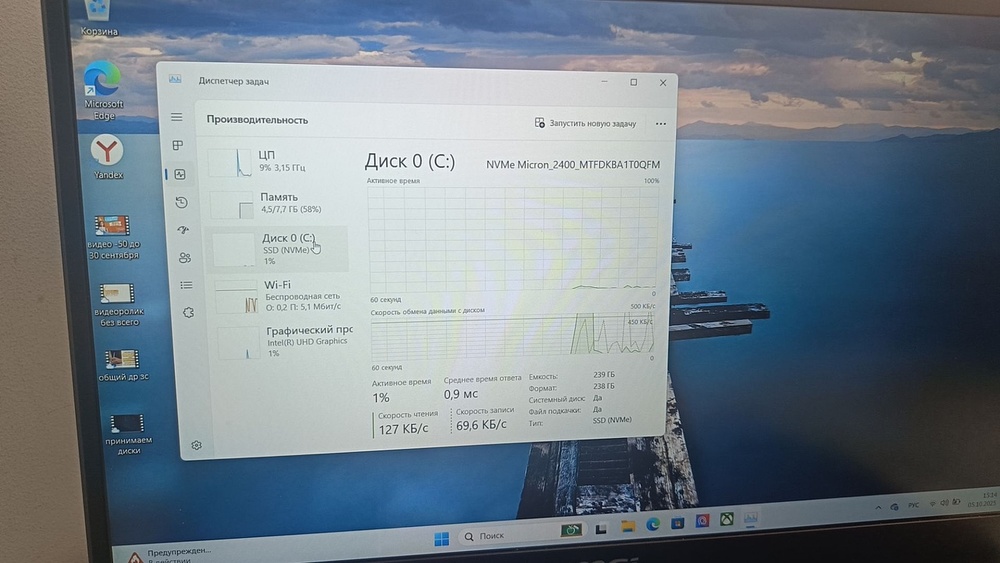Open File Explorer from the taskbar
The image size is (1000, 563).
click(627, 526)
